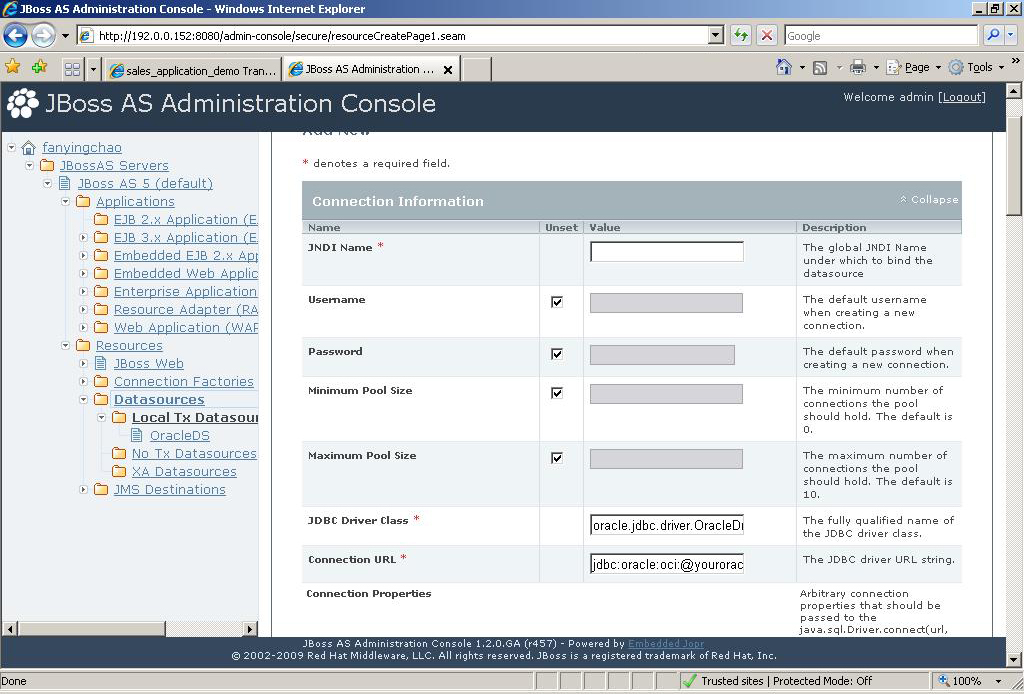
Task: Click the Stop loading red X icon
Action: click(x=765, y=34)
